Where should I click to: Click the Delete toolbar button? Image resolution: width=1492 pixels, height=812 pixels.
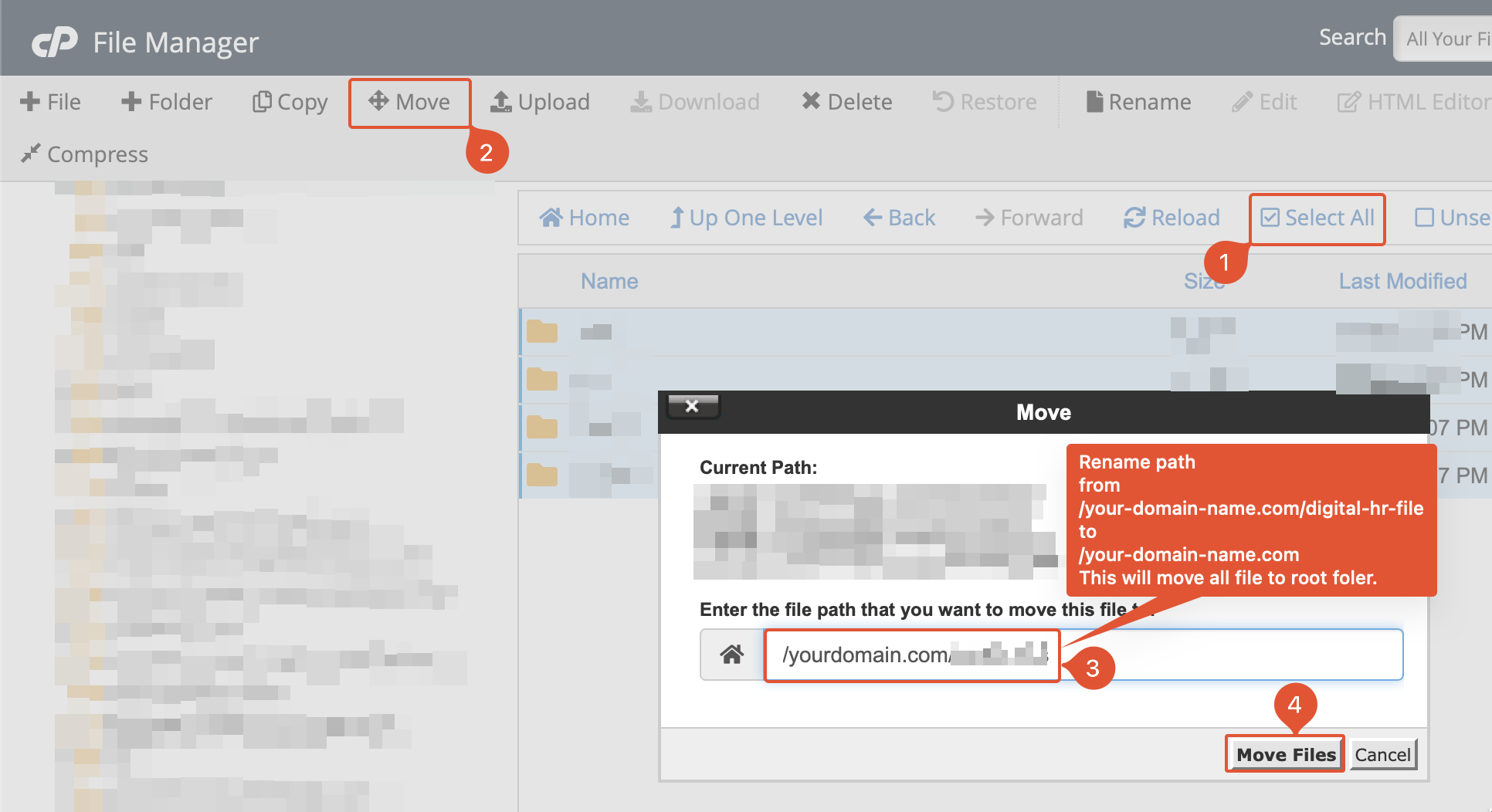pos(846,102)
